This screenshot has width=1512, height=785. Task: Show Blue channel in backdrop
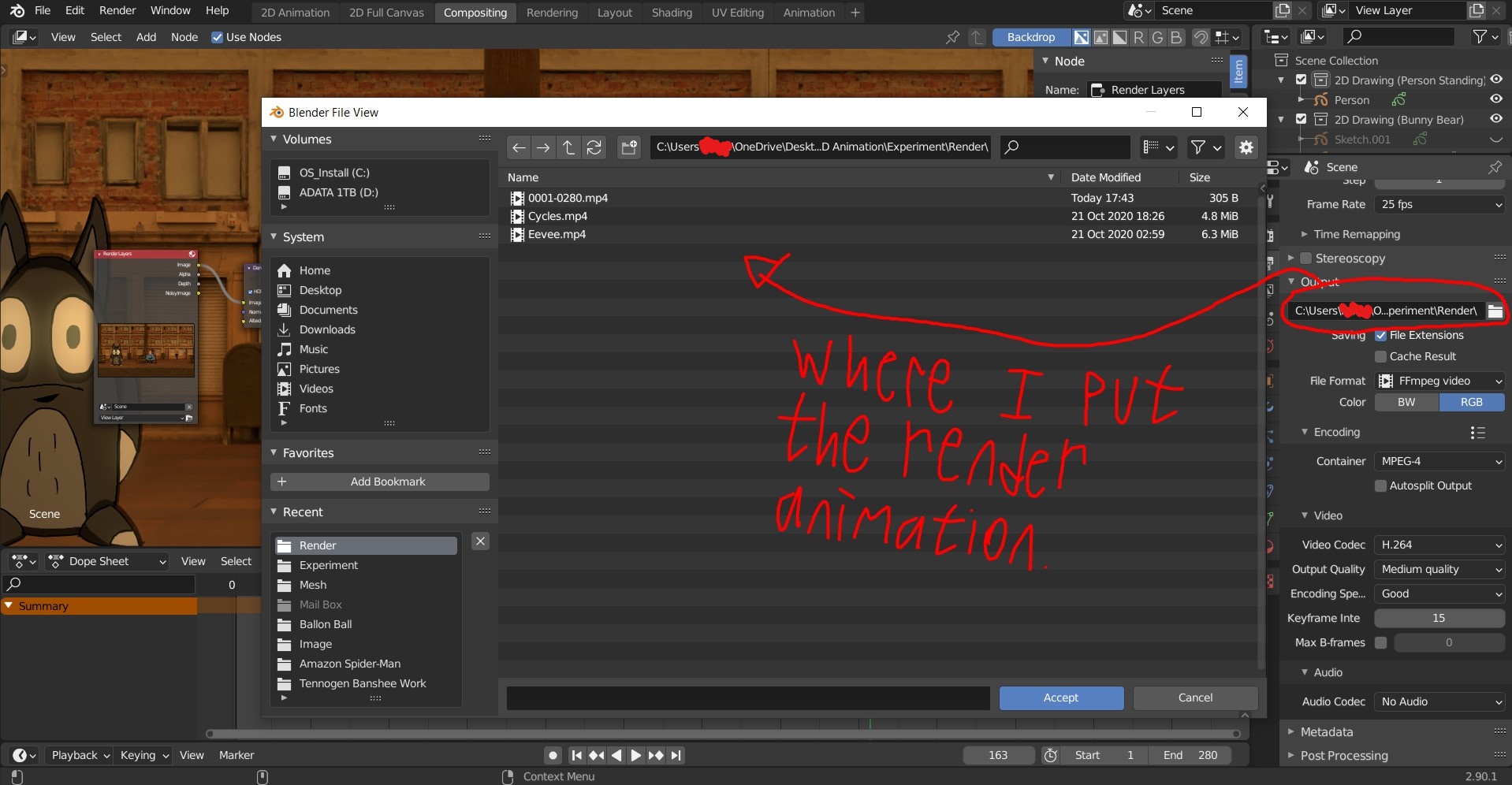coord(1176,37)
